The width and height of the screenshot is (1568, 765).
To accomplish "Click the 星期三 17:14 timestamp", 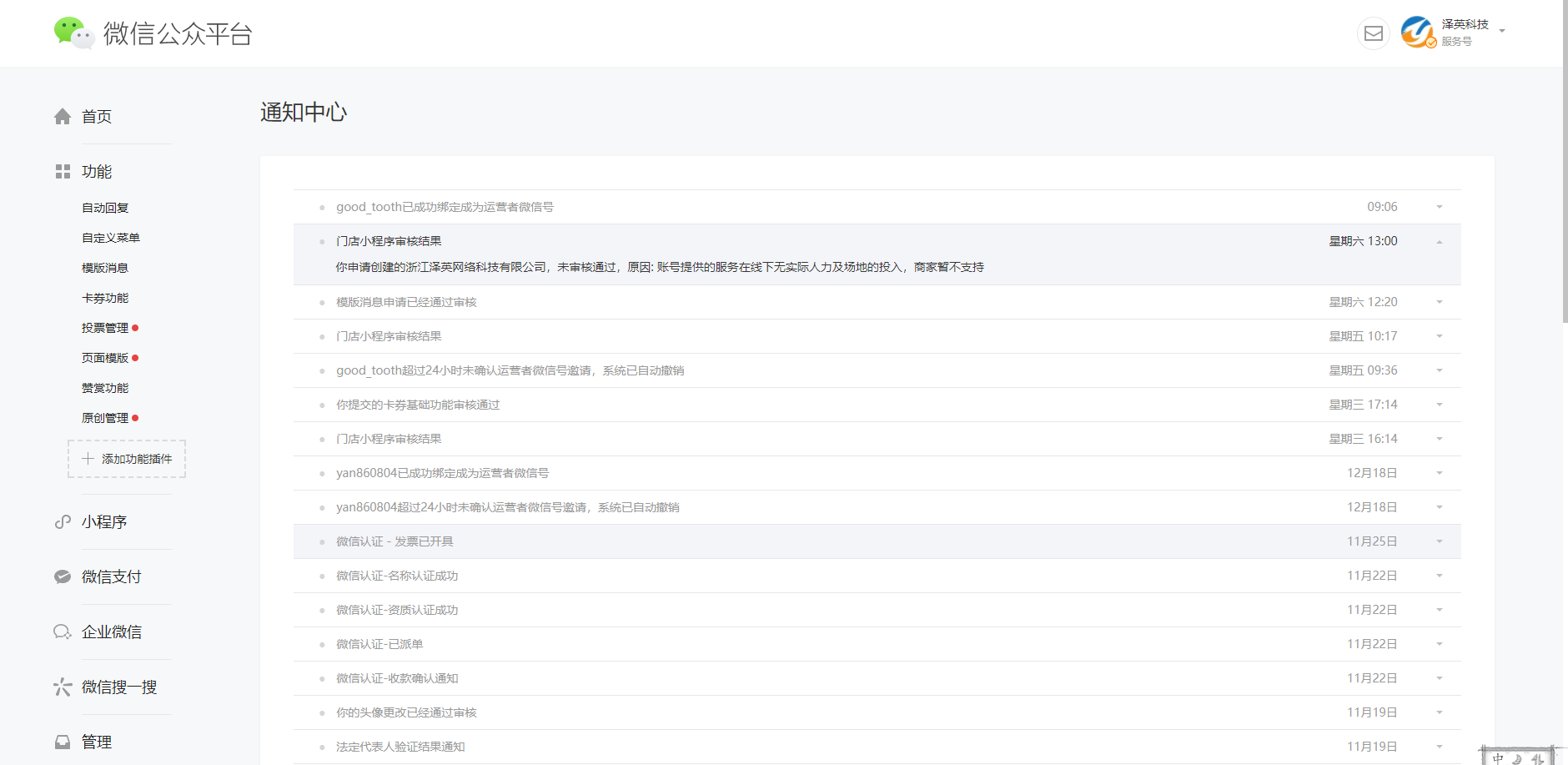I will [x=1363, y=405].
